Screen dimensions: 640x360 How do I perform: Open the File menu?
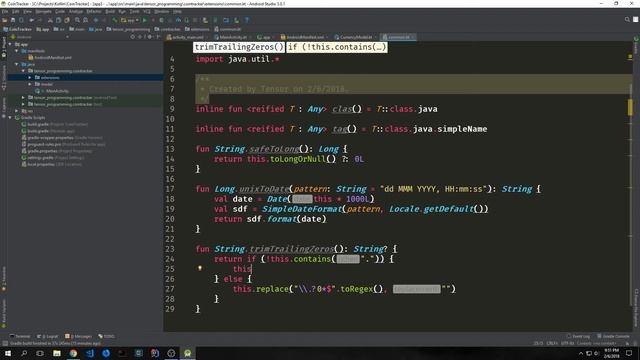point(5,11)
